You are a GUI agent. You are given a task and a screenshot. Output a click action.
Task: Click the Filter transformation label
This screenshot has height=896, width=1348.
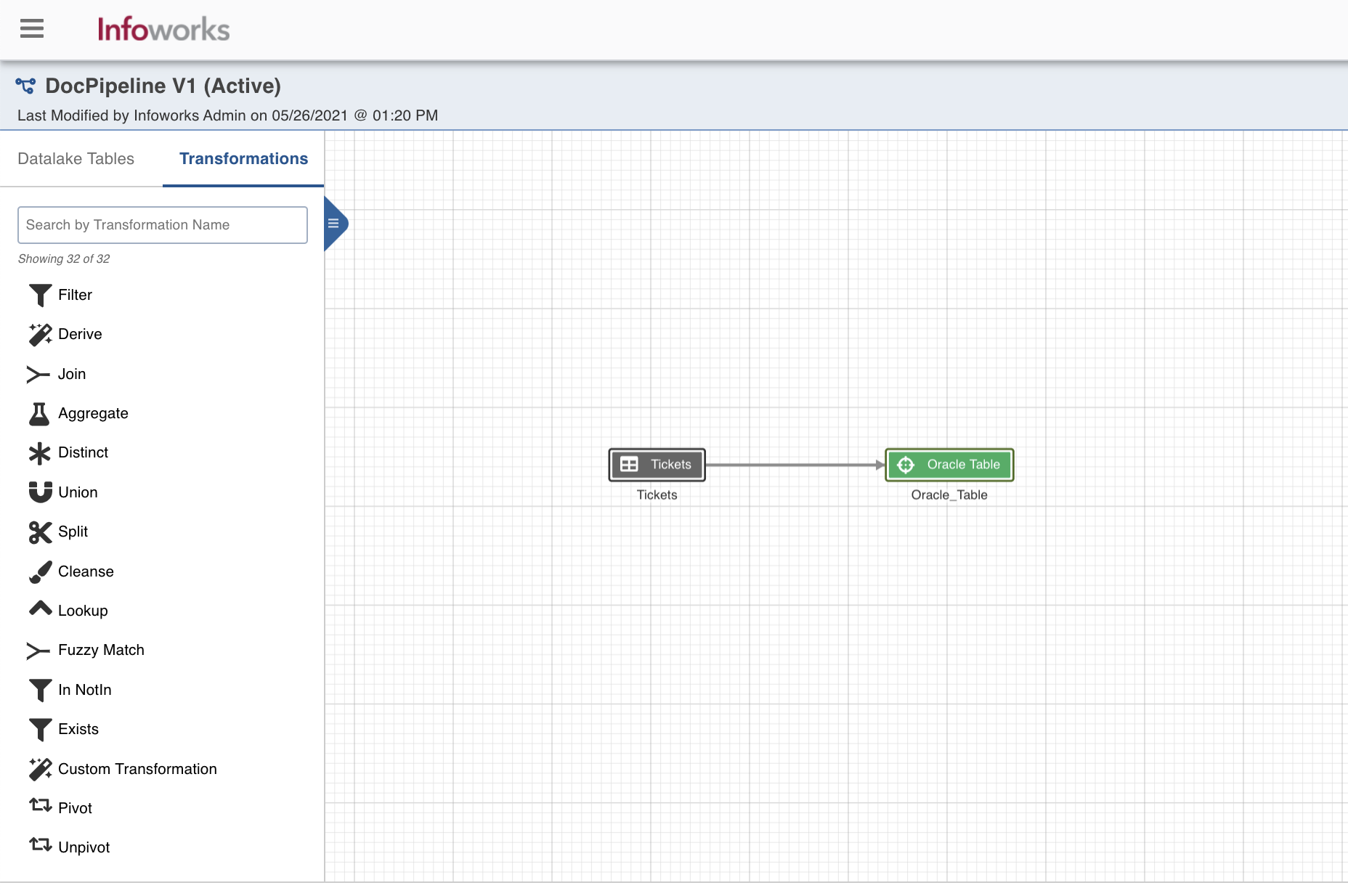coord(75,295)
